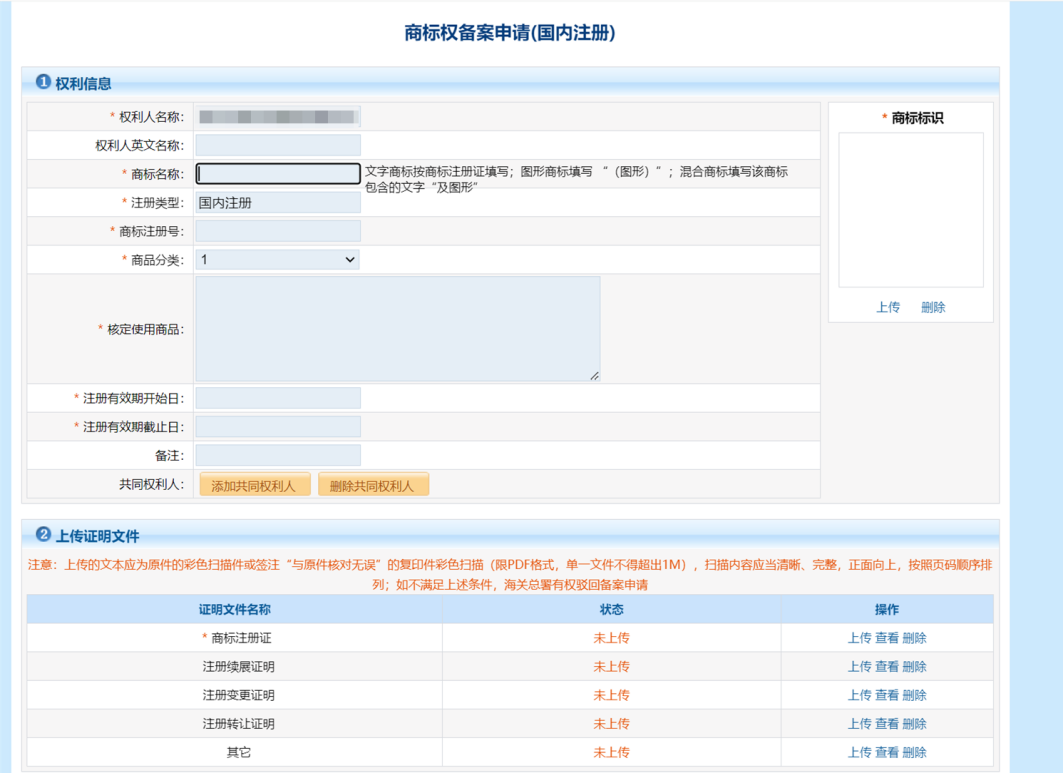Click the 注册转让证明 row name
Viewport: 1063px width, 773px height.
(239, 724)
